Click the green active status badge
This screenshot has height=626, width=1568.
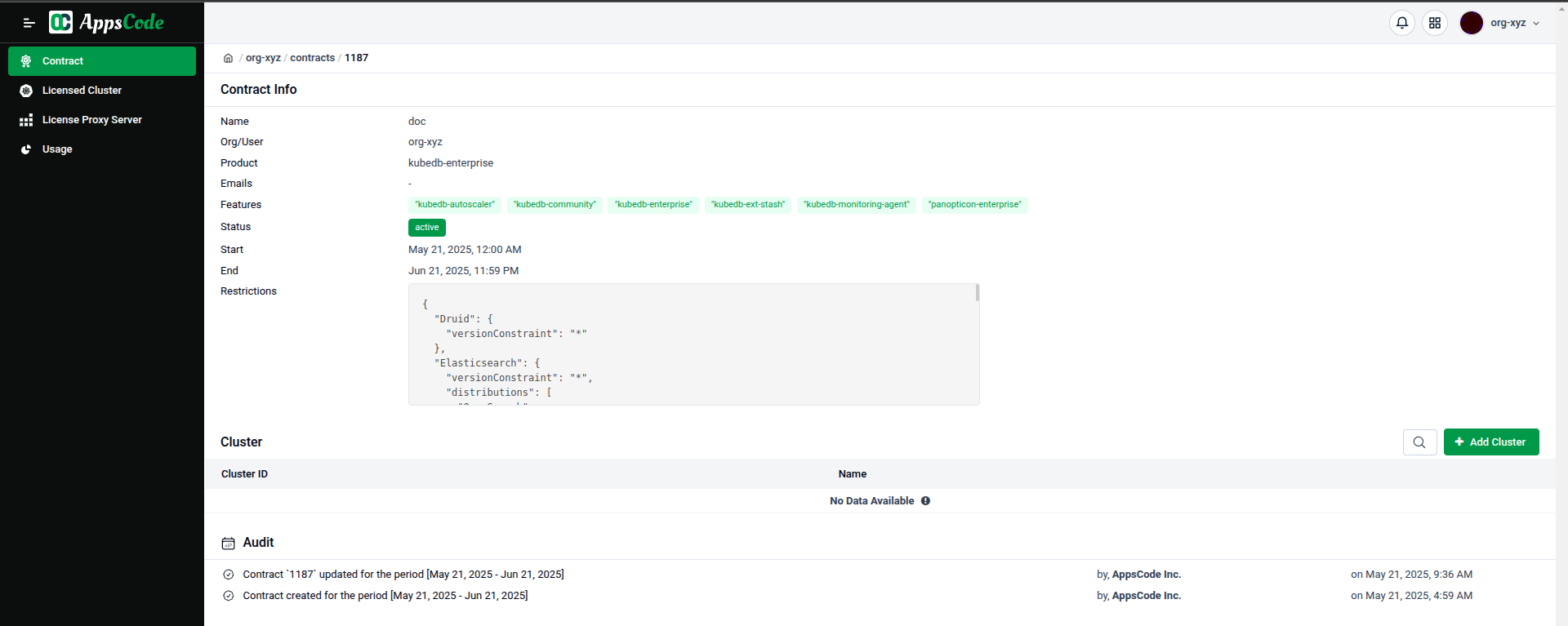click(x=426, y=228)
